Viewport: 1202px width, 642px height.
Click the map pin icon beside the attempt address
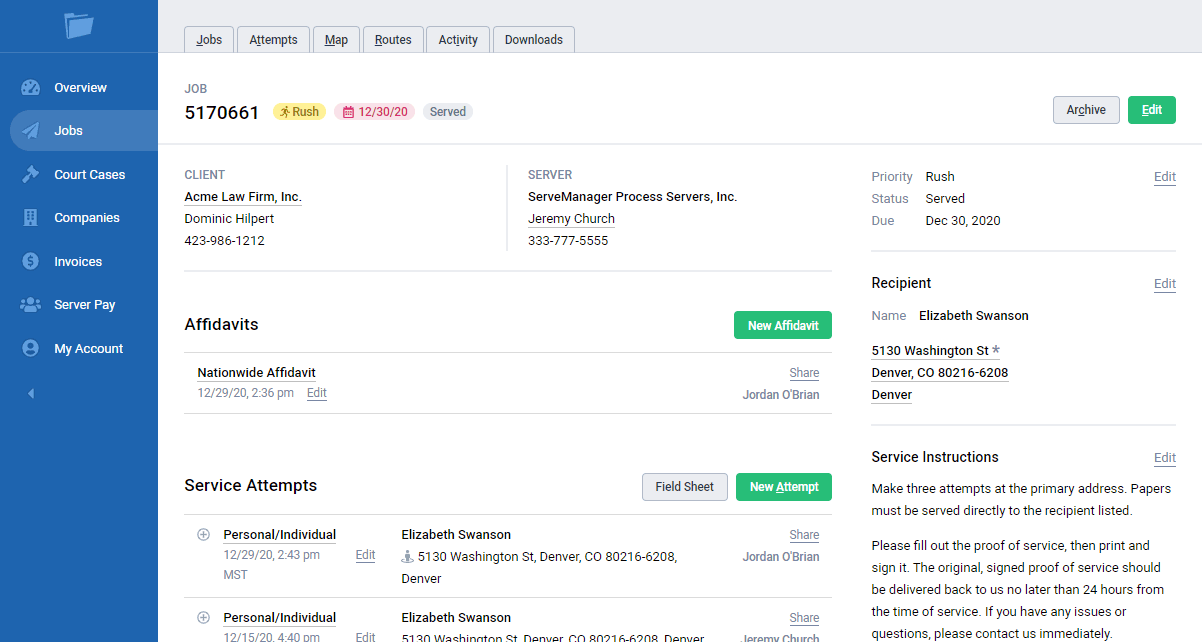point(409,556)
